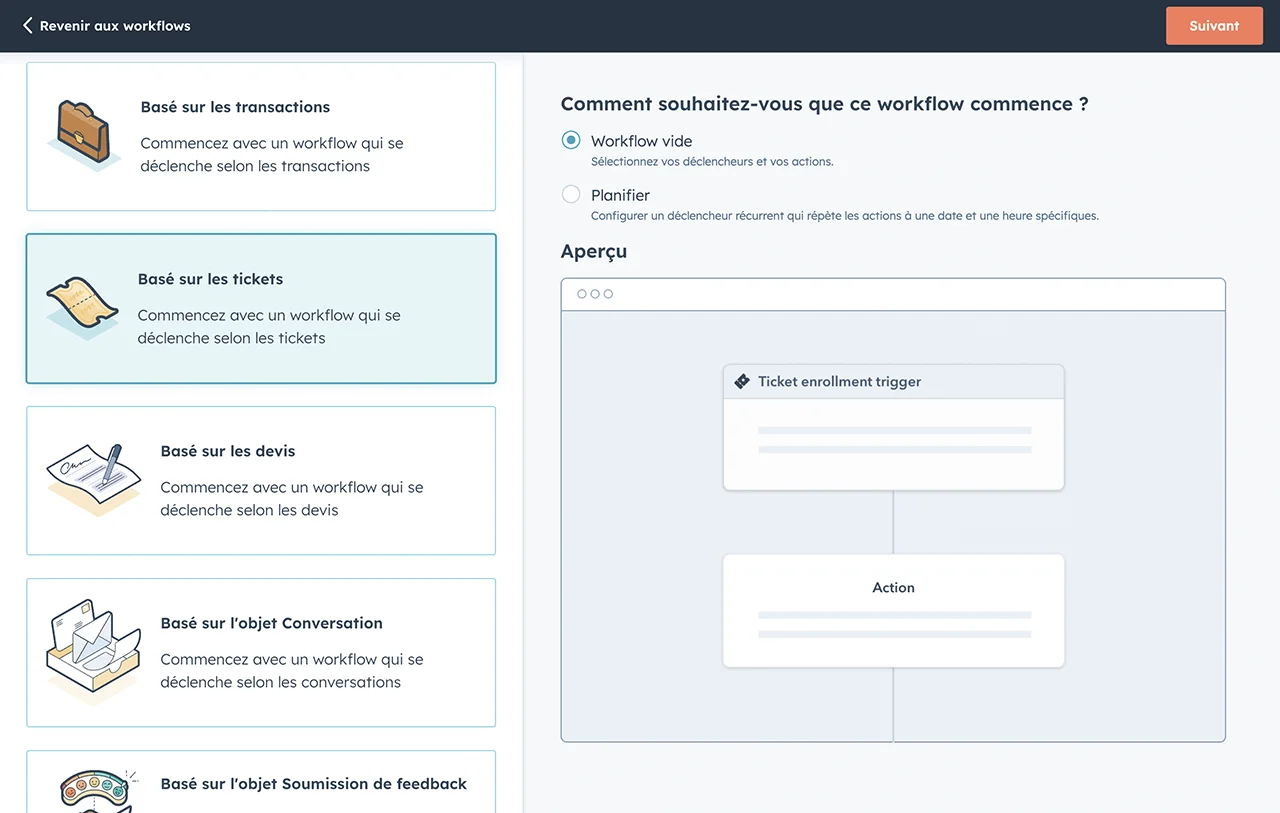Click the Action block in preview
Screen dimensions: 1280x813
coord(893,610)
